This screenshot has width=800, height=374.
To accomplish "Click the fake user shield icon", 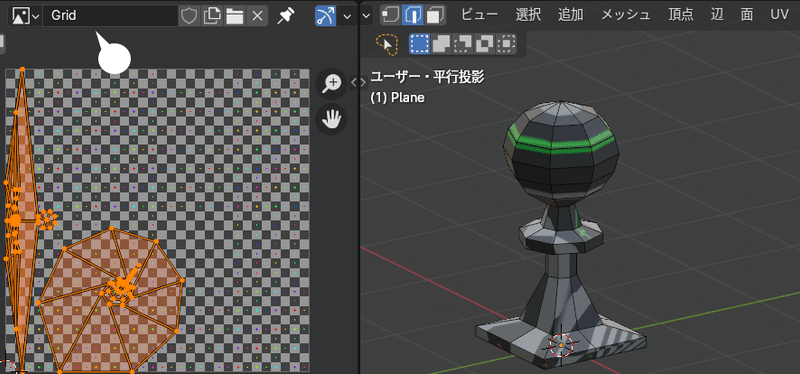I will 189,16.
